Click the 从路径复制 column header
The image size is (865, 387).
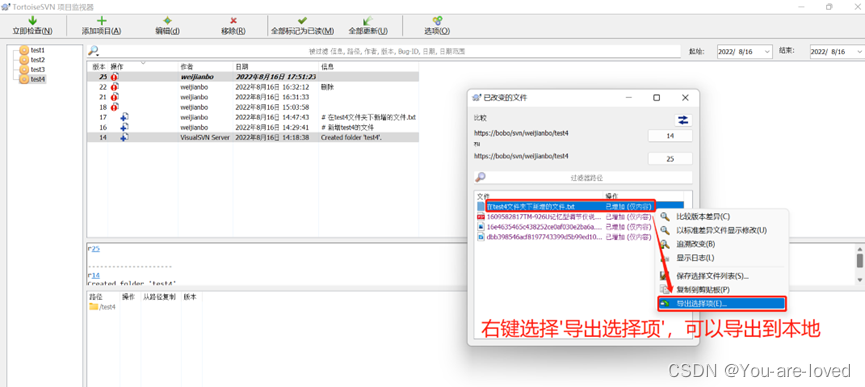tap(159, 297)
